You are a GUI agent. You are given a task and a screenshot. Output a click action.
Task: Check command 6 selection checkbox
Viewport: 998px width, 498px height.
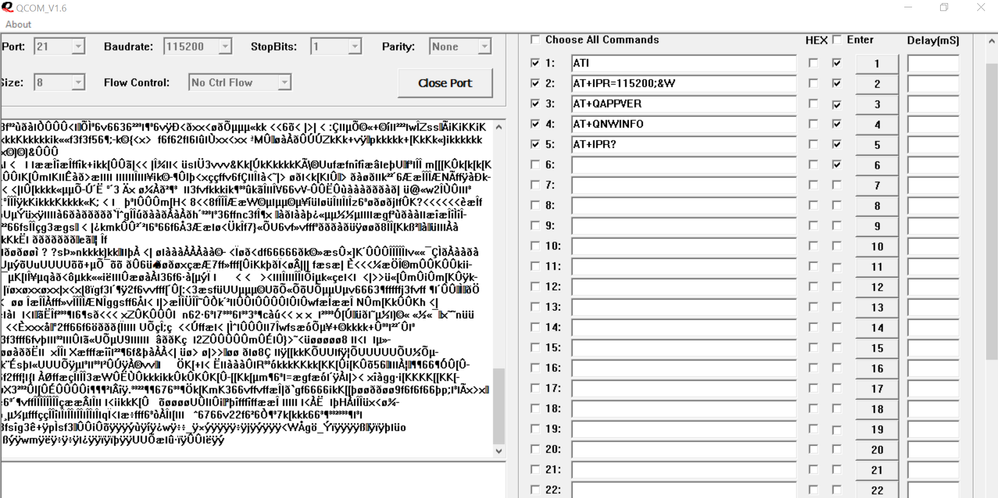(535, 165)
